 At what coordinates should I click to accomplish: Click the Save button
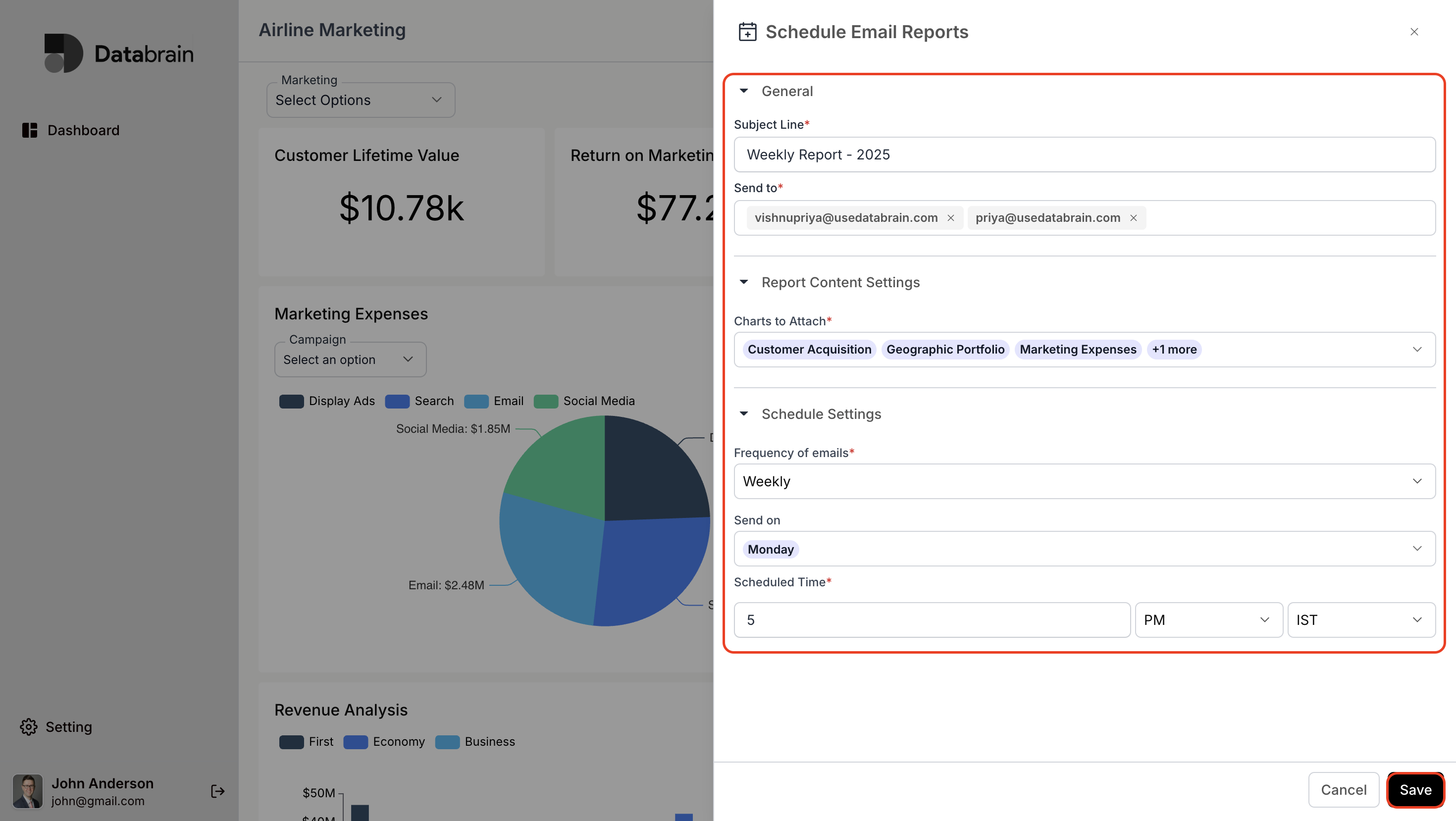tap(1415, 789)
